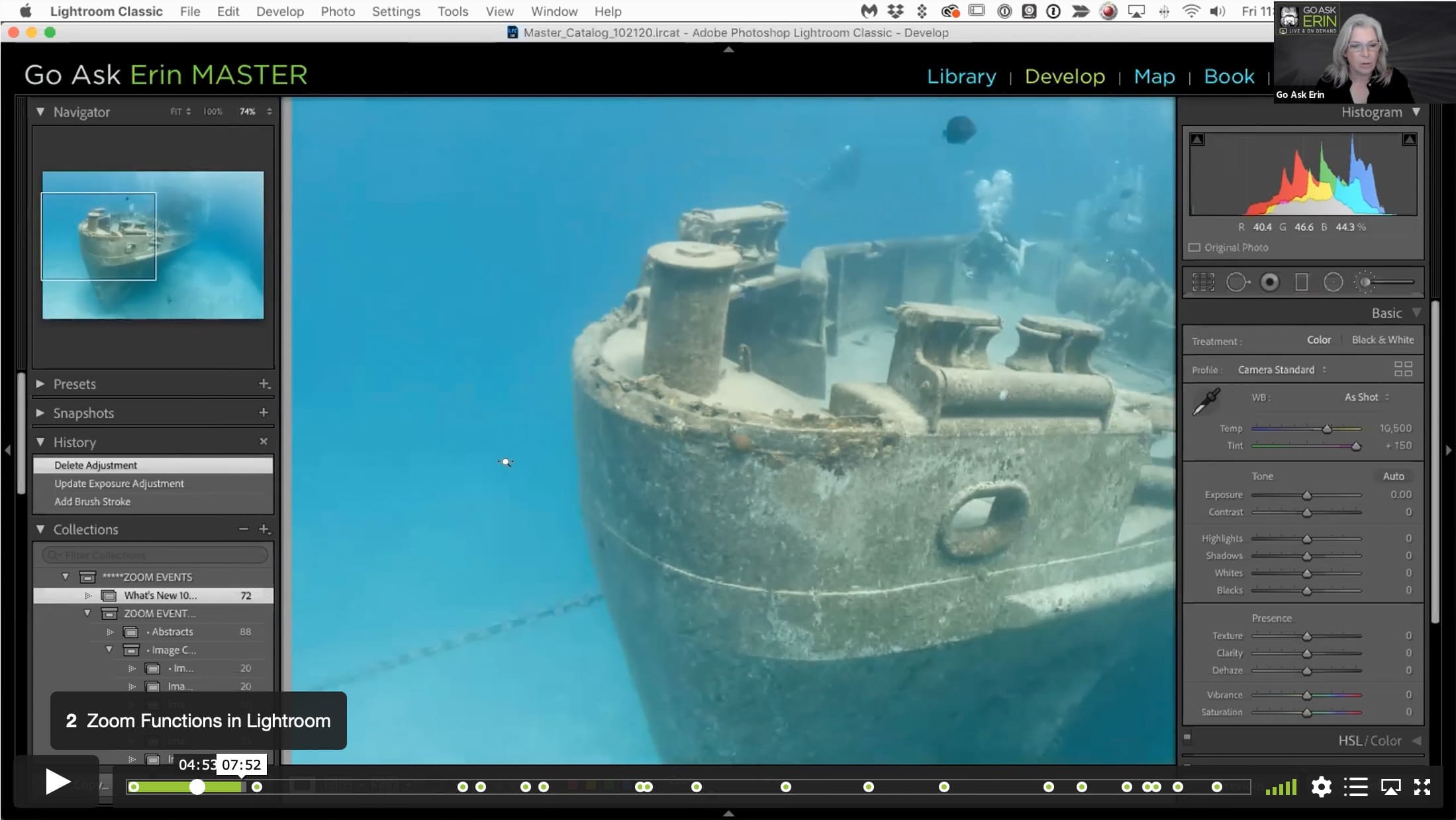Toggle shadow clipping indicator in histogram
The image size is (1456, 820).
(1197, 140)
